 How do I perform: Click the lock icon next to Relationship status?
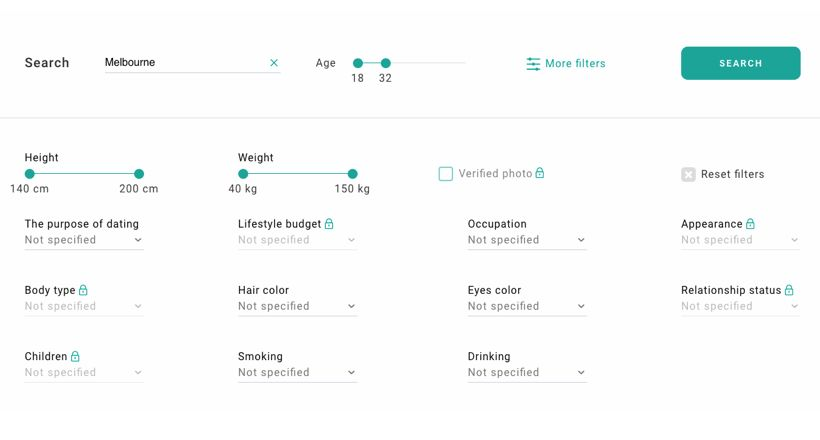coord(789,290)
